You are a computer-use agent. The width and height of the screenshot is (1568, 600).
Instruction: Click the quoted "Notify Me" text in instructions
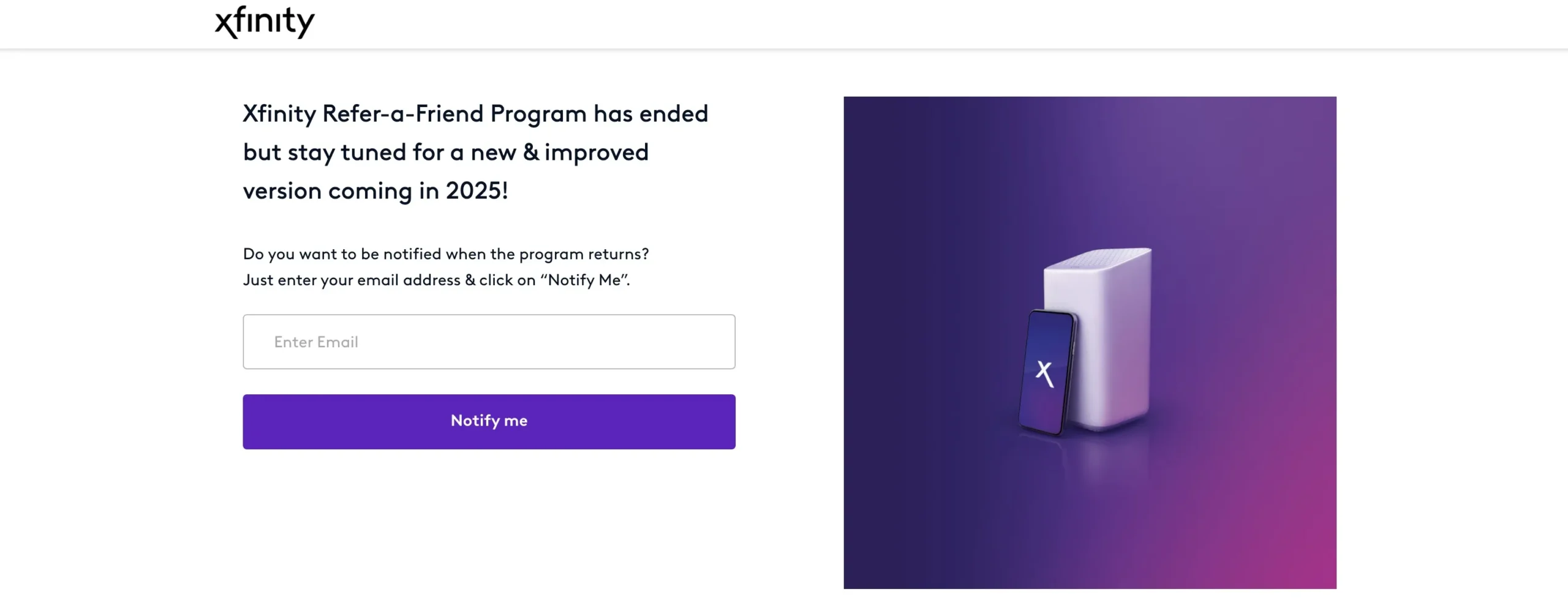tap(584, 280)
